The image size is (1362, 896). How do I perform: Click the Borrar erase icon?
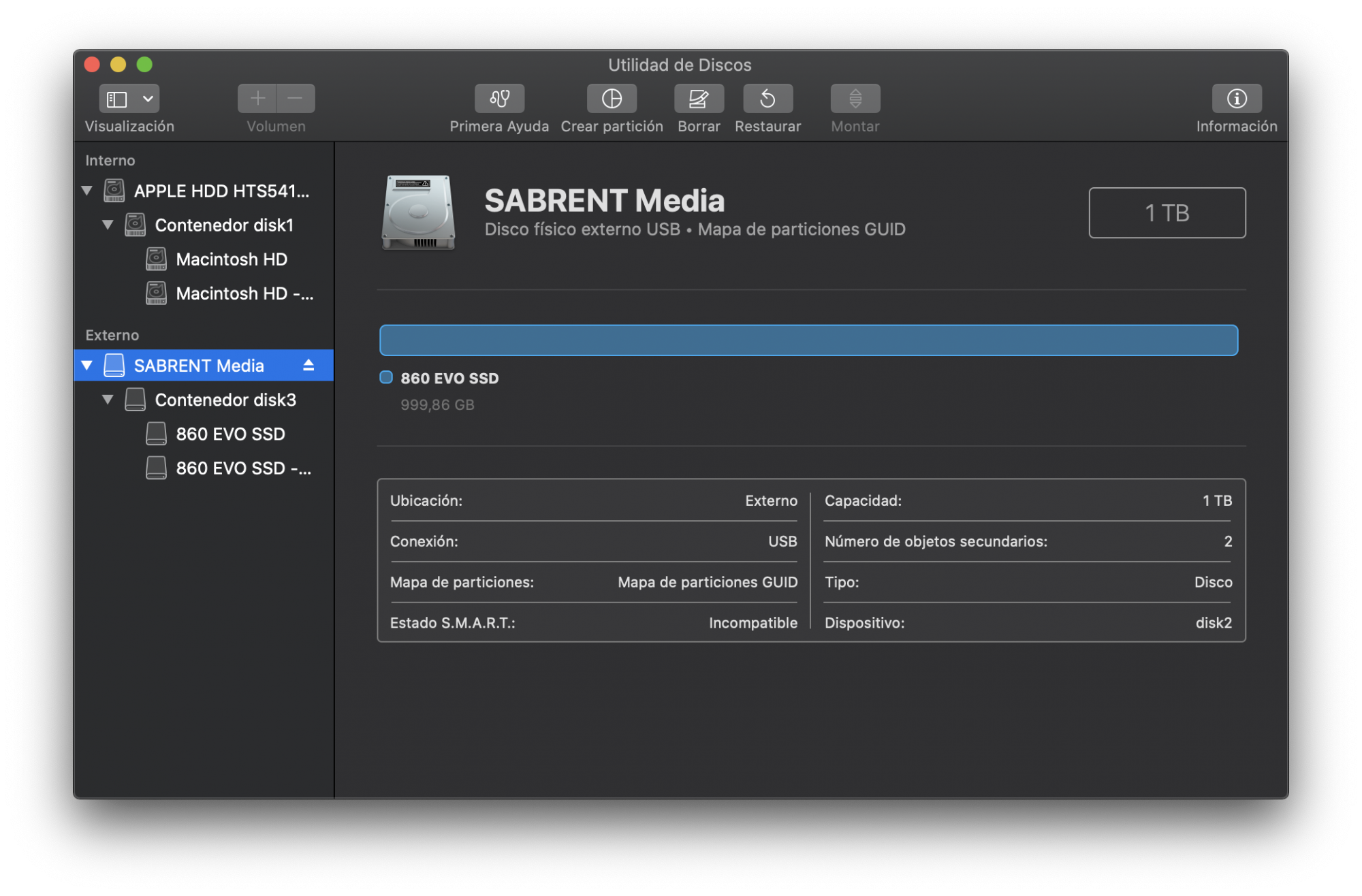[x=698, y=99]
